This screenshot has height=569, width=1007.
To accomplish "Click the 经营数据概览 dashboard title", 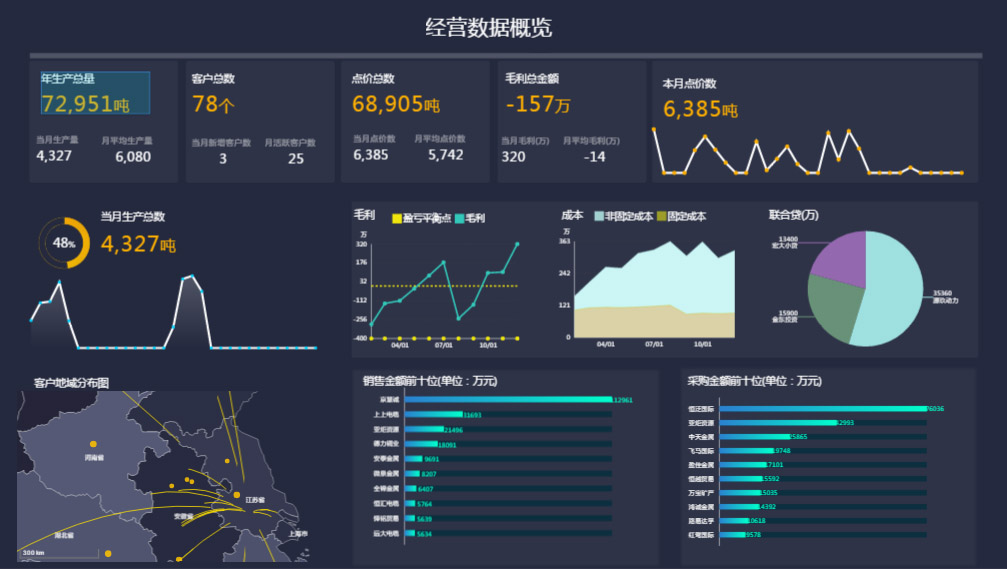I will (x=489, y=28).
